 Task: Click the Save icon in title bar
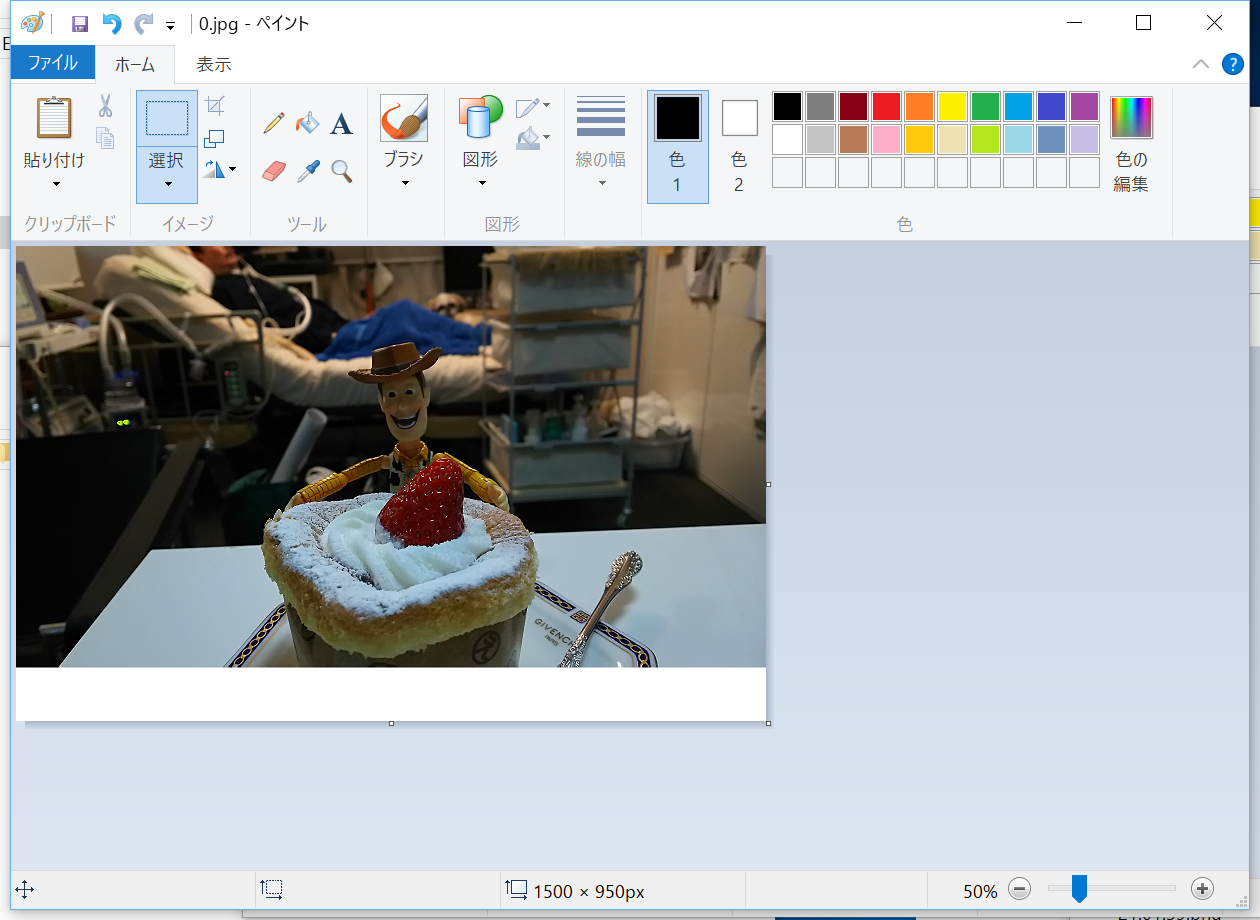[x=80, y=24]
